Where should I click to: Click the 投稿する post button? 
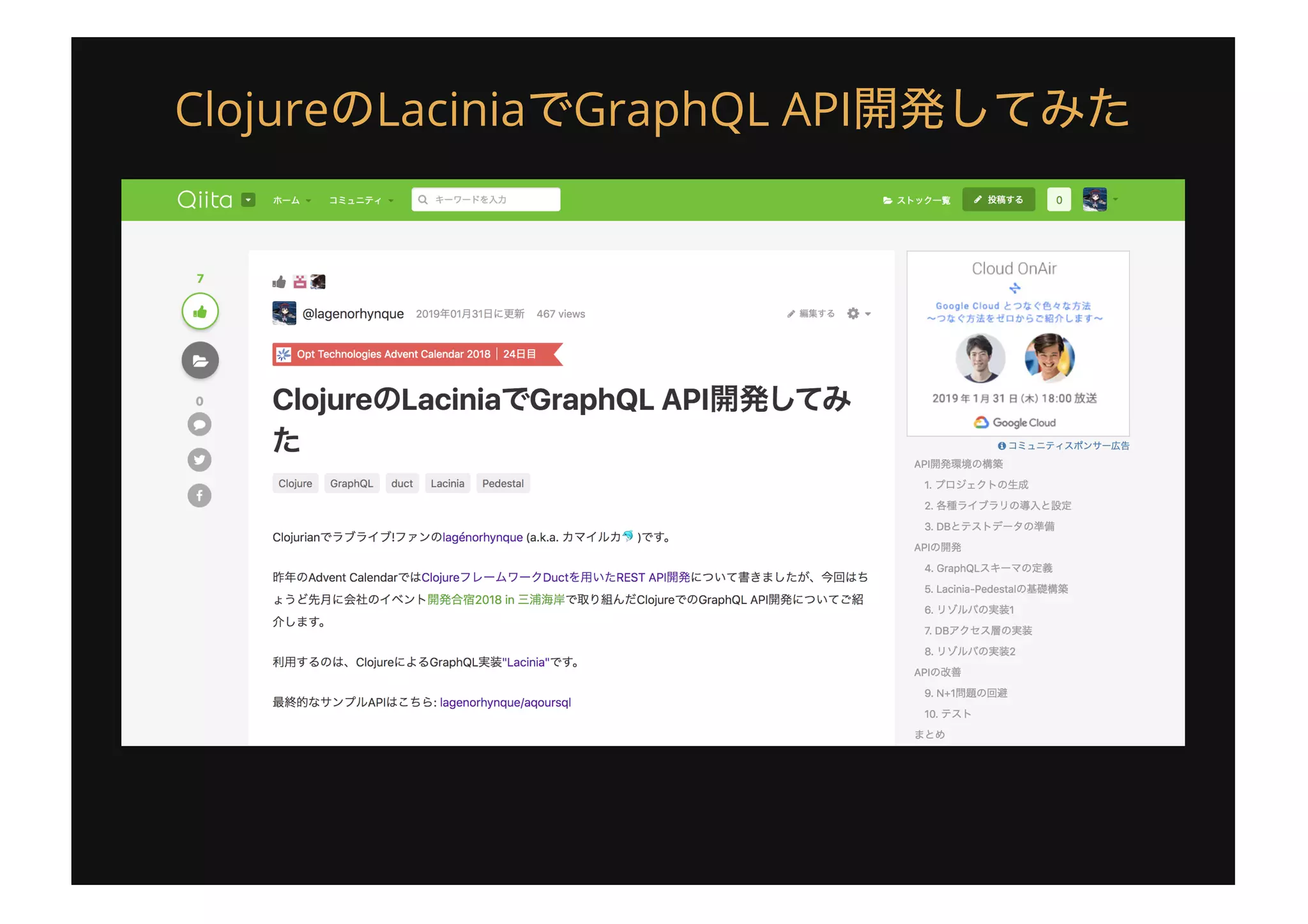(x=998, y=200)
